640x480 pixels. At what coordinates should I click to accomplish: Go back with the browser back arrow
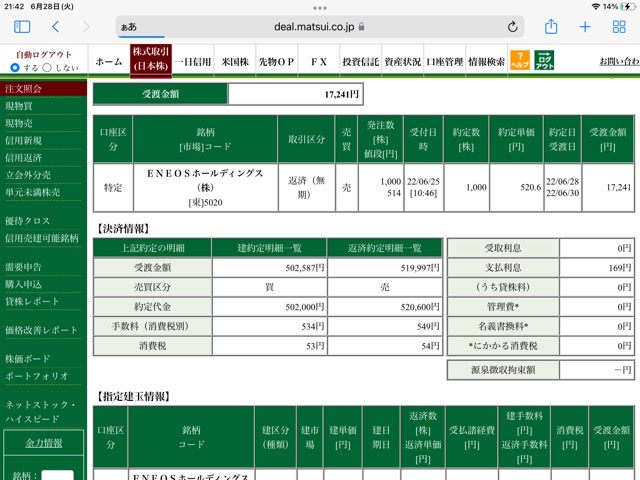pyautogui.click(x=56, y=27)
